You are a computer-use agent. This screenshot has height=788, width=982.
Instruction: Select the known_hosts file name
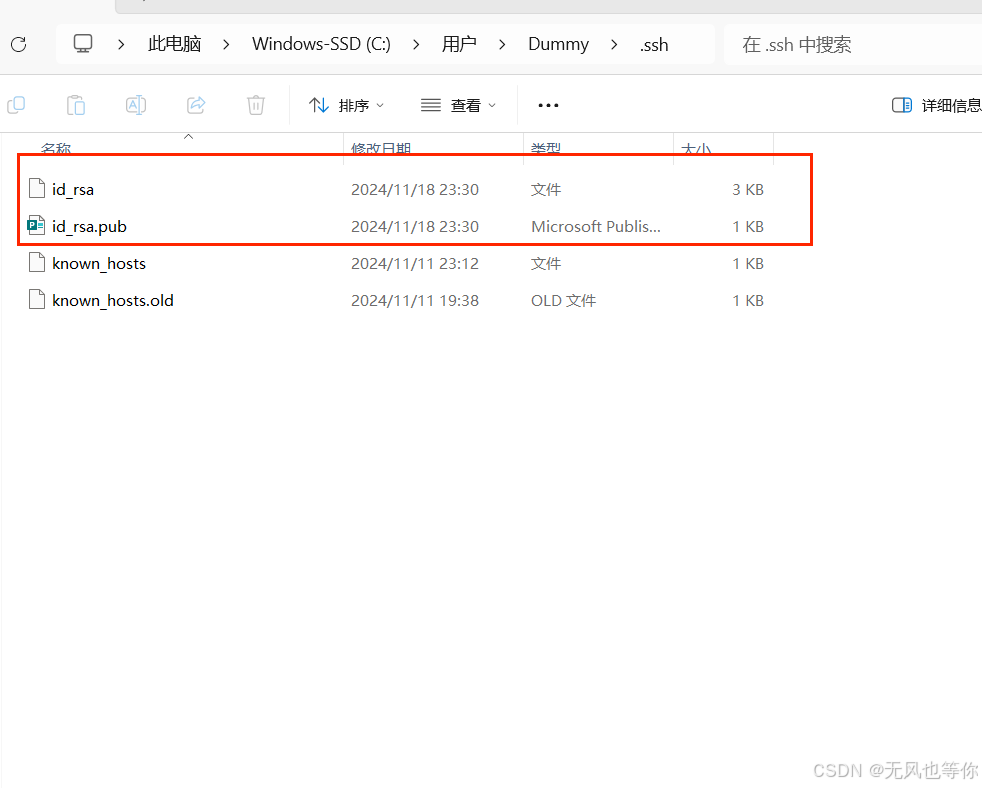tap(99, 263)
